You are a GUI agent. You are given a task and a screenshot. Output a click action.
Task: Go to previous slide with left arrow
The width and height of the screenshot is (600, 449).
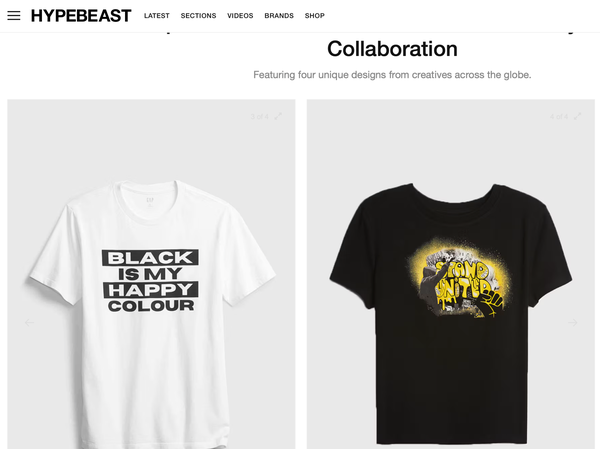coord(29,323)
